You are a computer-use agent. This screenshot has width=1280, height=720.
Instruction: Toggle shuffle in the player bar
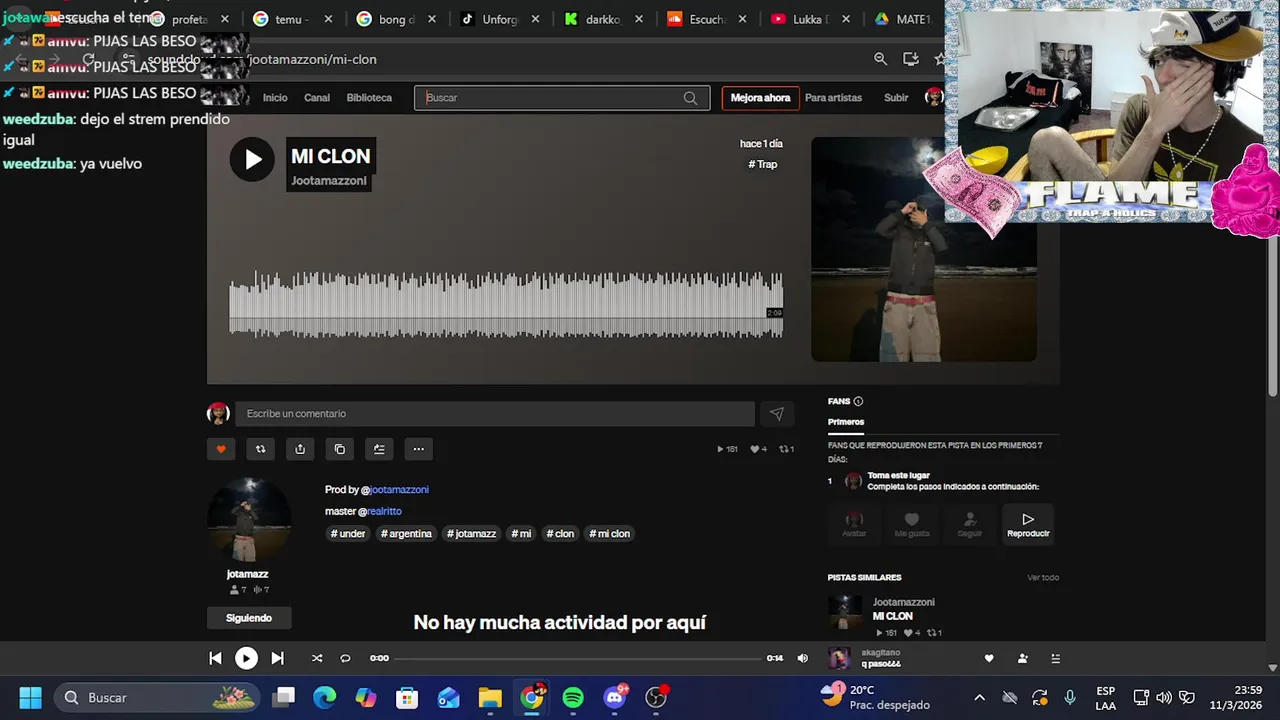[x=317, y=658]
